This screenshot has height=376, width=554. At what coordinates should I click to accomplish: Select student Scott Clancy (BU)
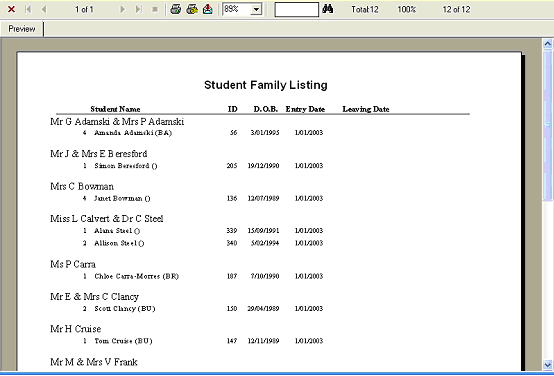point(125,309)
